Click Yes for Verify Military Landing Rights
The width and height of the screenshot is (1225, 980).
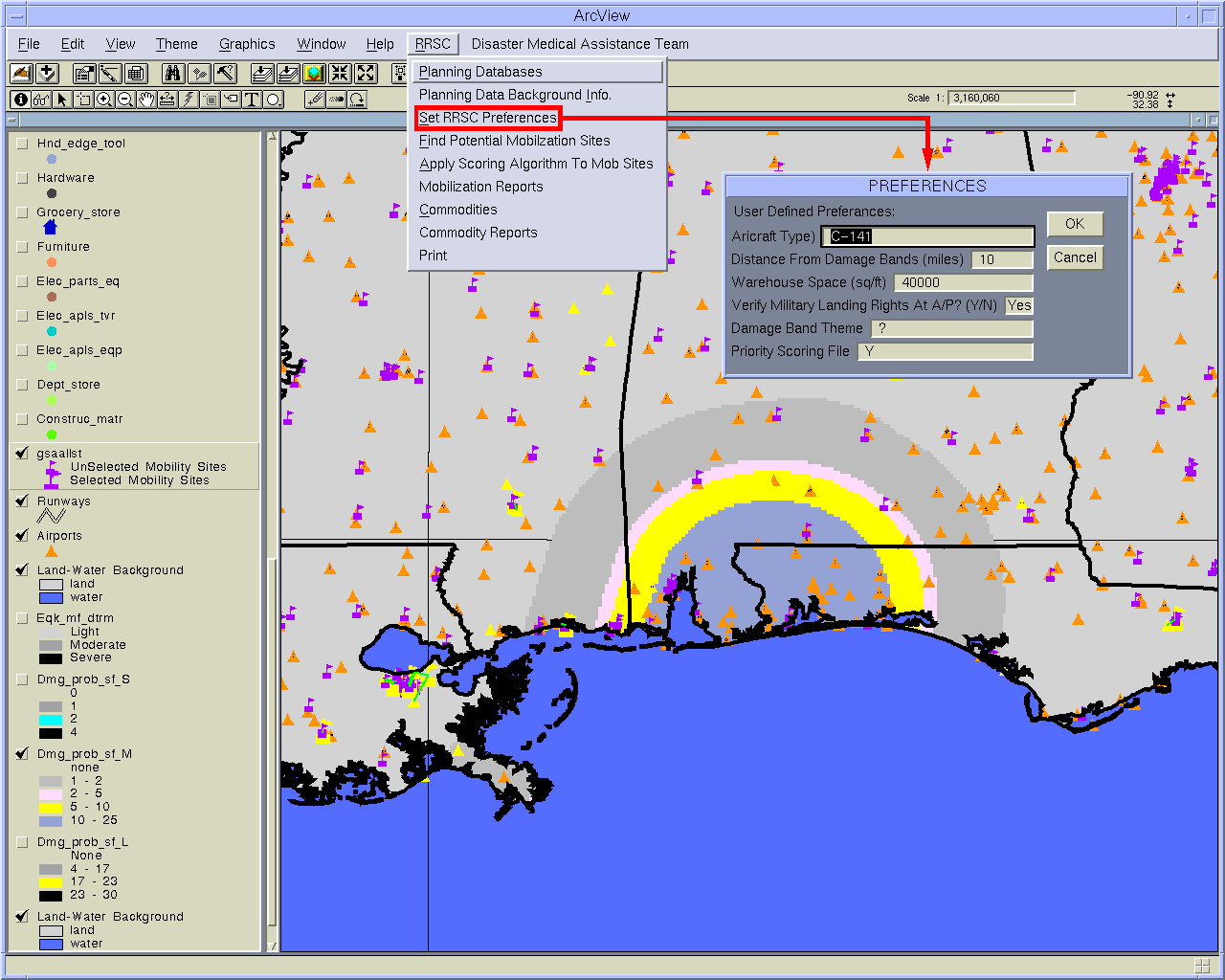click(1019, 305)
